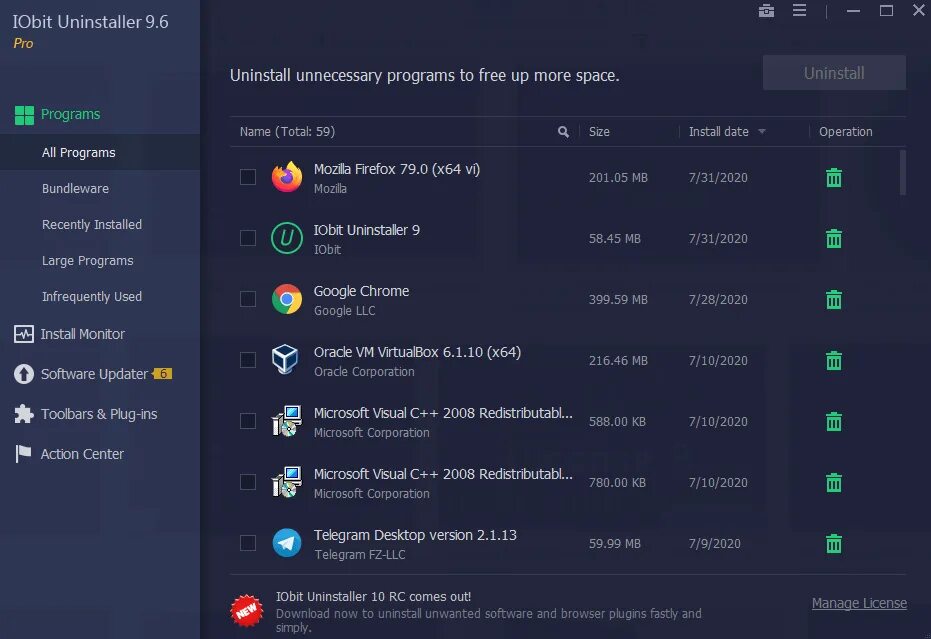This screenshot has height=639, width=931.
Task: Select the Programs section label
Action: (70, 114)
